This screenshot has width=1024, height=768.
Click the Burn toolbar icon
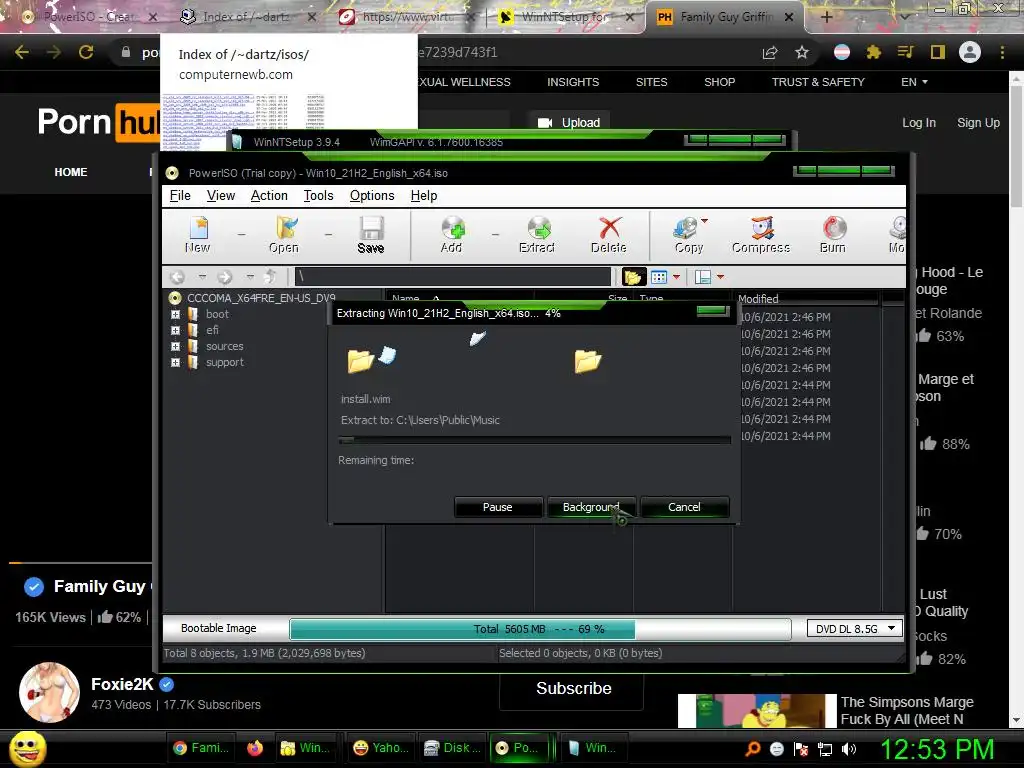tap(833, 235)
